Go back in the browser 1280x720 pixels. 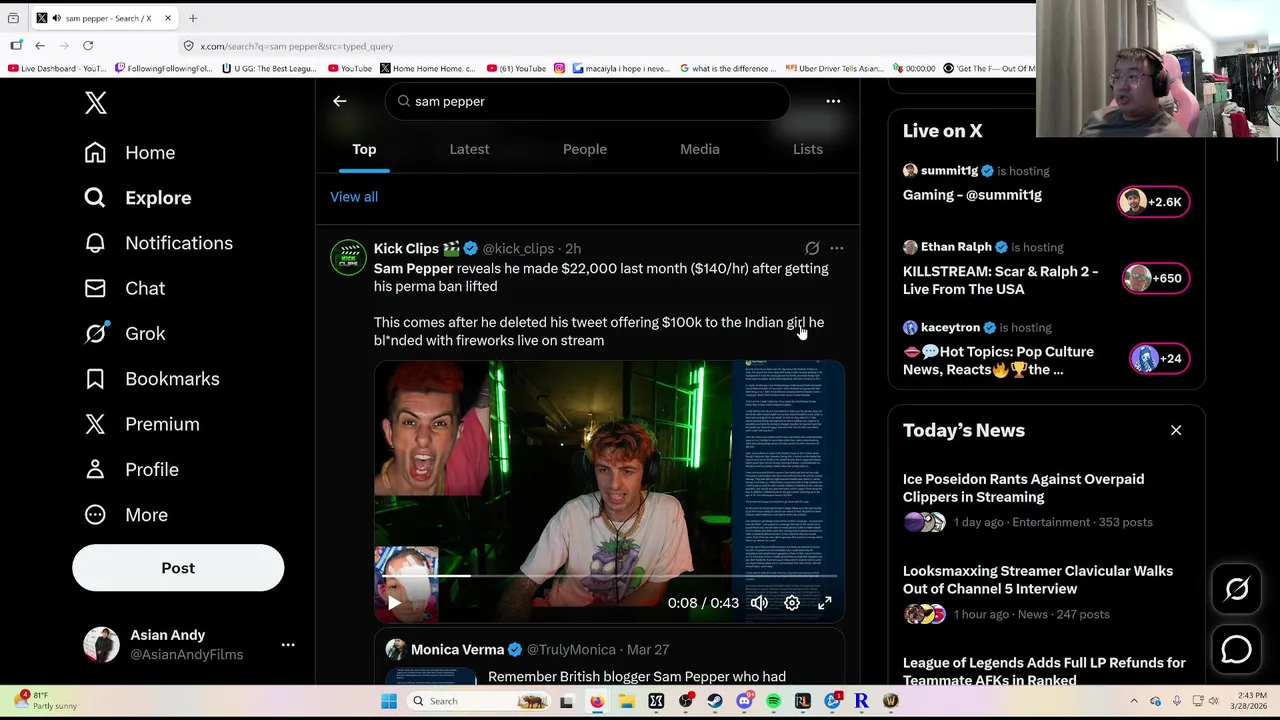[x=40, y=46]
